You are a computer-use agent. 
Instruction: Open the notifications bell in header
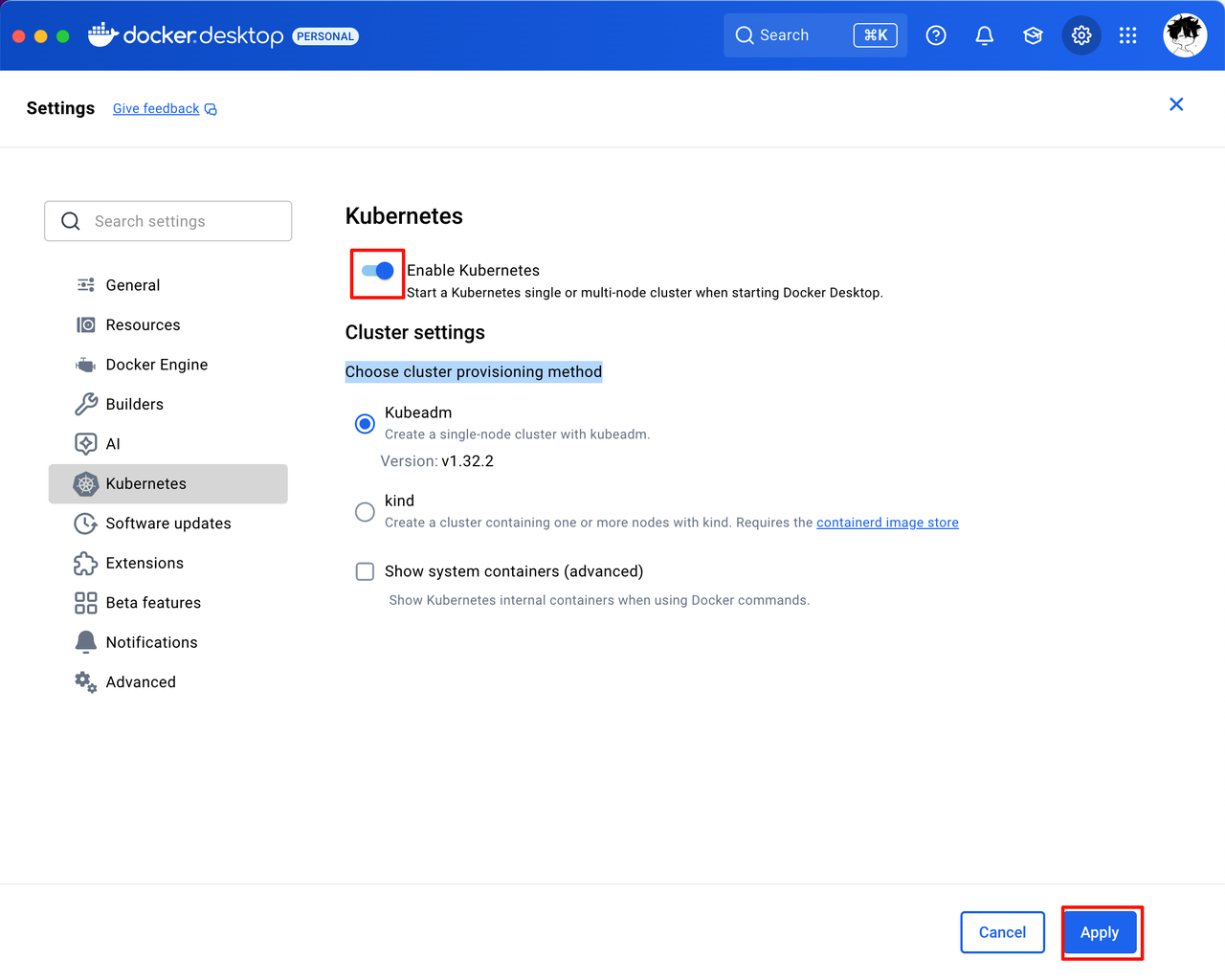[984, 35]
